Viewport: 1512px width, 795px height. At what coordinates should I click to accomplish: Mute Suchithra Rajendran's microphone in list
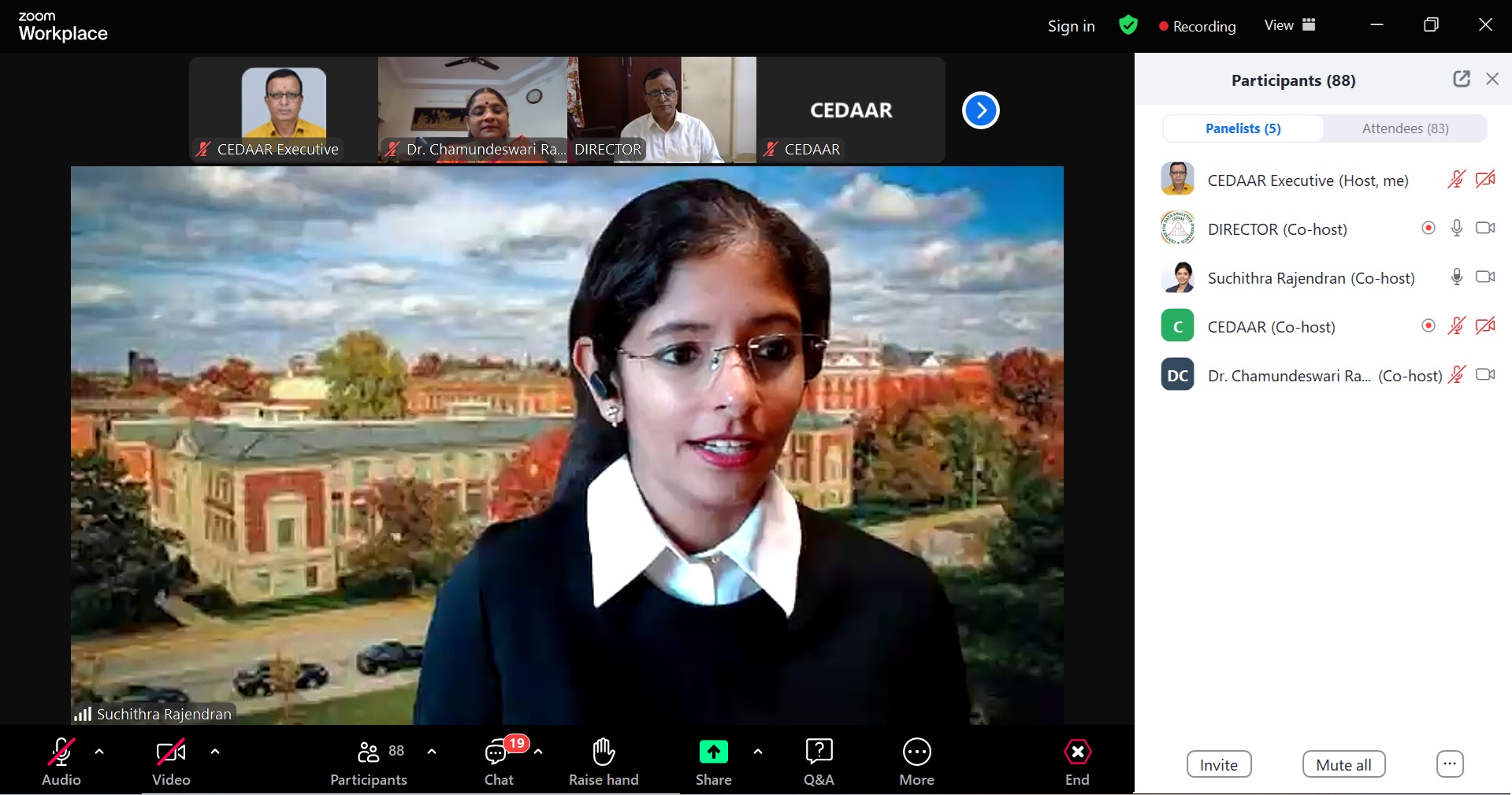pos(1456,277)
